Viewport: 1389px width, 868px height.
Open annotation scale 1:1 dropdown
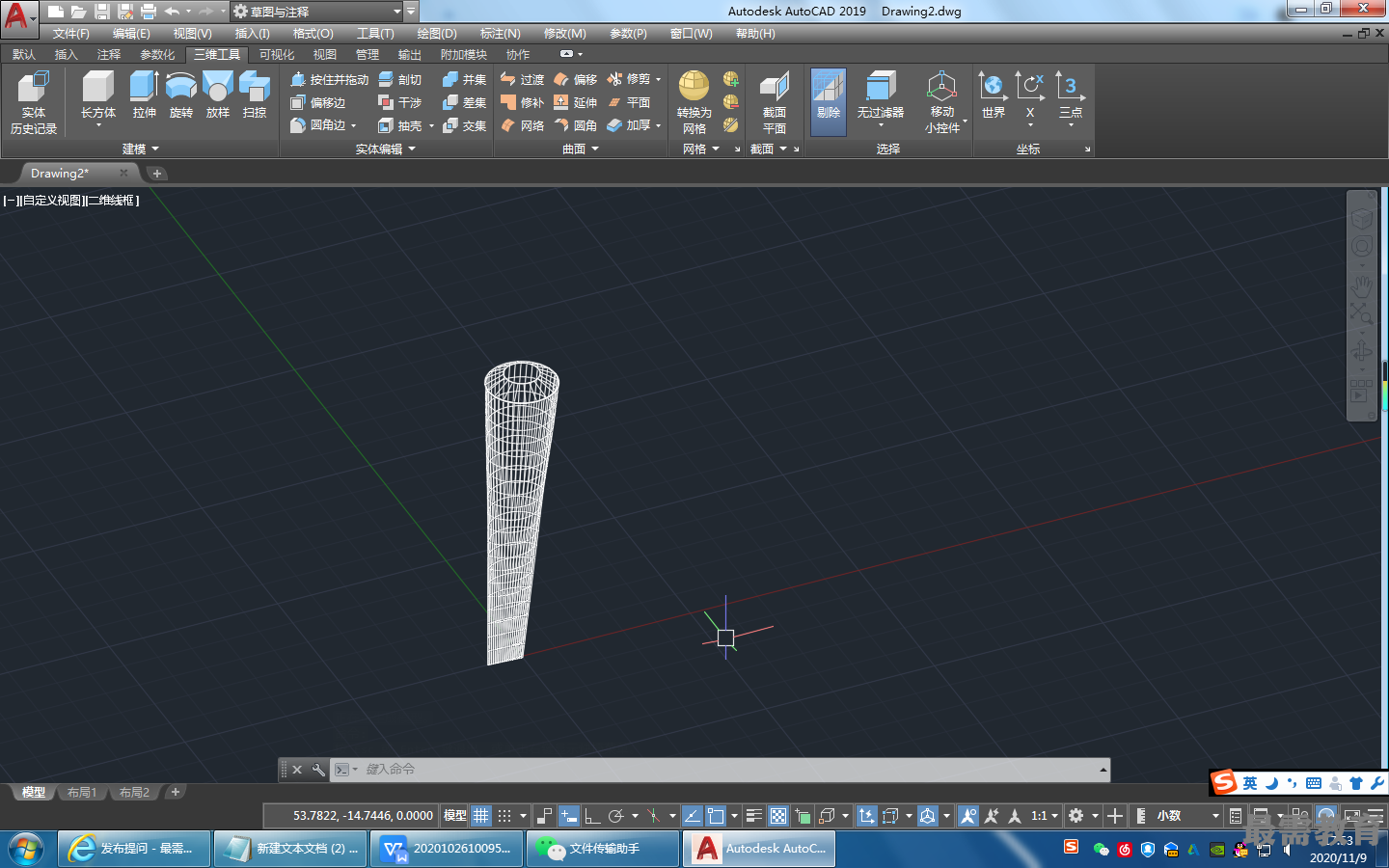[1045, 816]
